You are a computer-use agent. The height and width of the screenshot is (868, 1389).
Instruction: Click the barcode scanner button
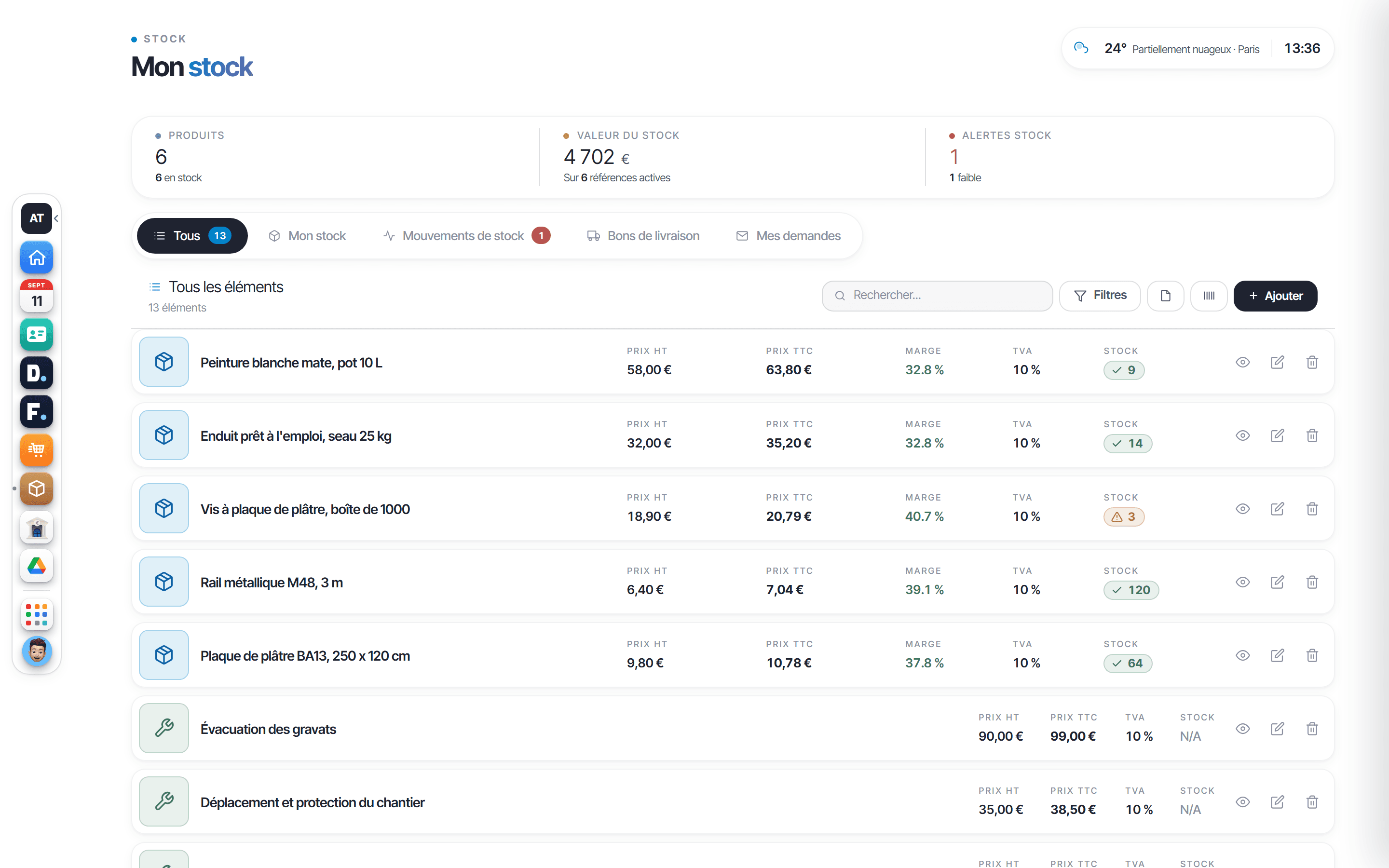click(x=1209, y=296)
